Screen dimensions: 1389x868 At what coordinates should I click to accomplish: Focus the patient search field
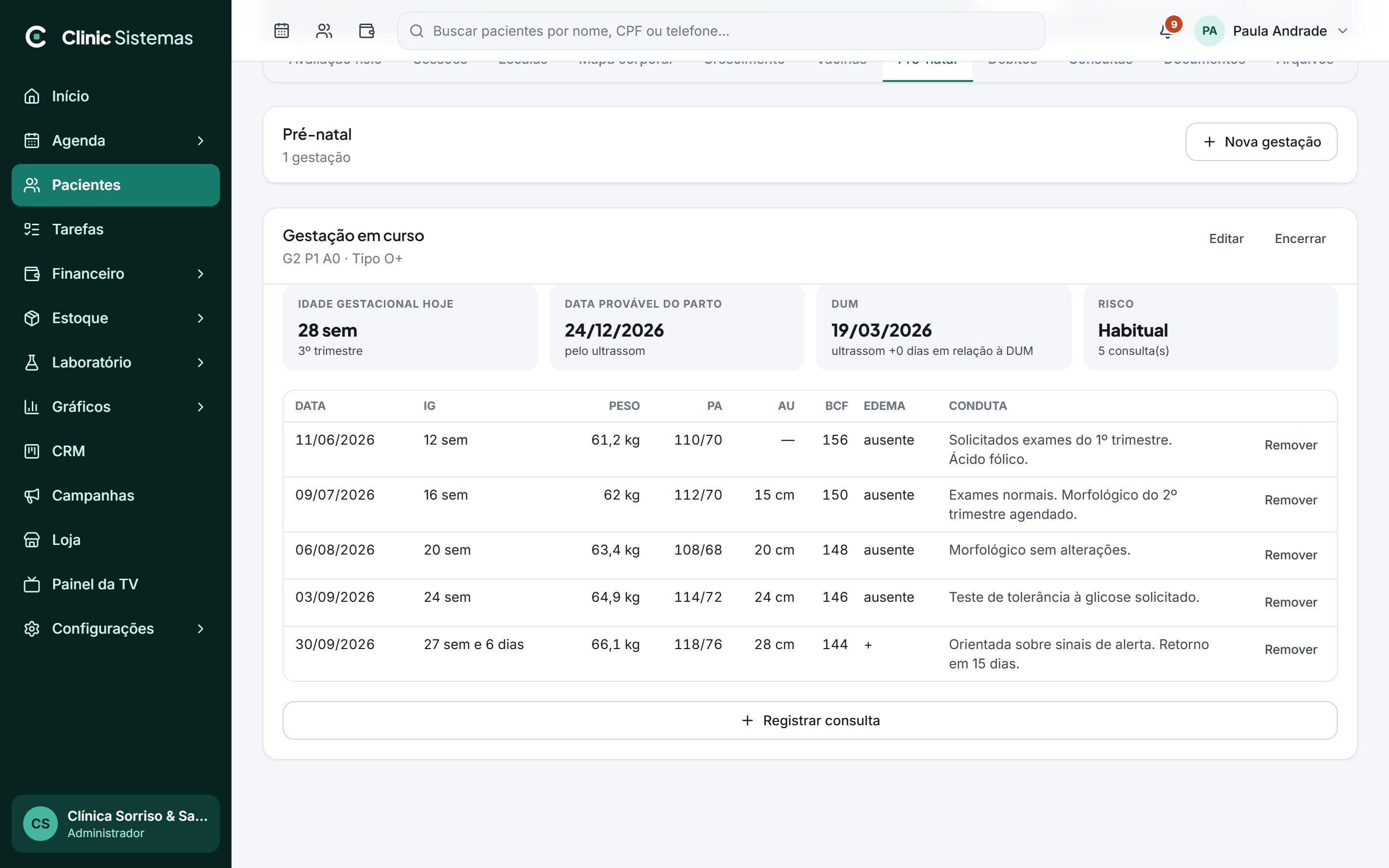721,31
